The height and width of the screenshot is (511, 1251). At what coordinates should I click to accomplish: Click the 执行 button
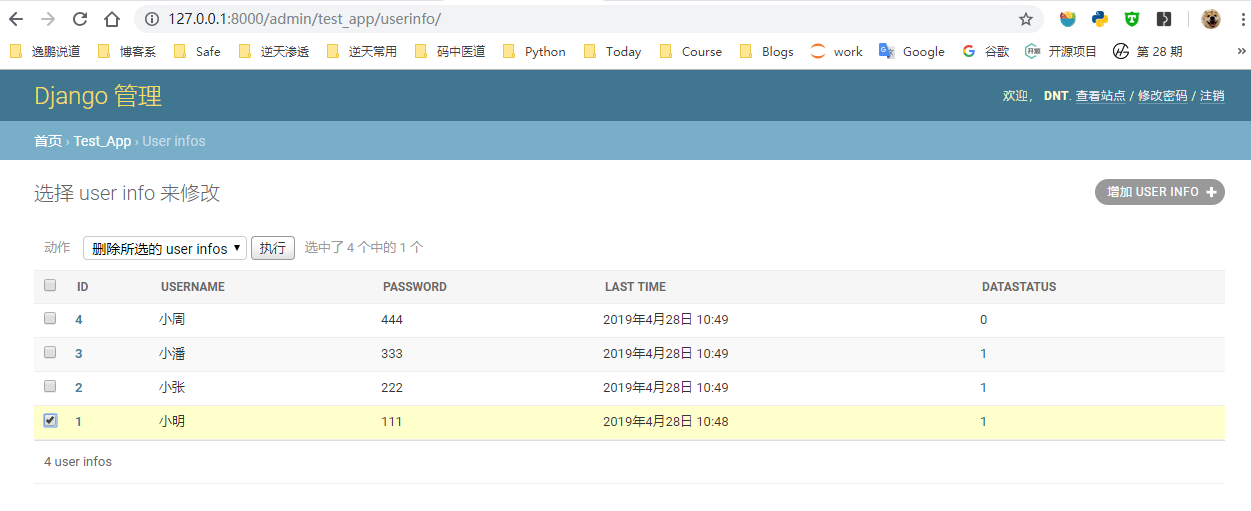pyautogui.click(x=273, y=248)
